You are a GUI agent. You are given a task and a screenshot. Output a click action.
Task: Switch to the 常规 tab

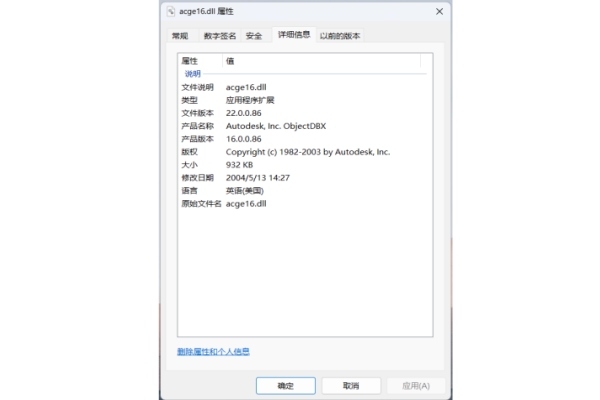[180, 36]
